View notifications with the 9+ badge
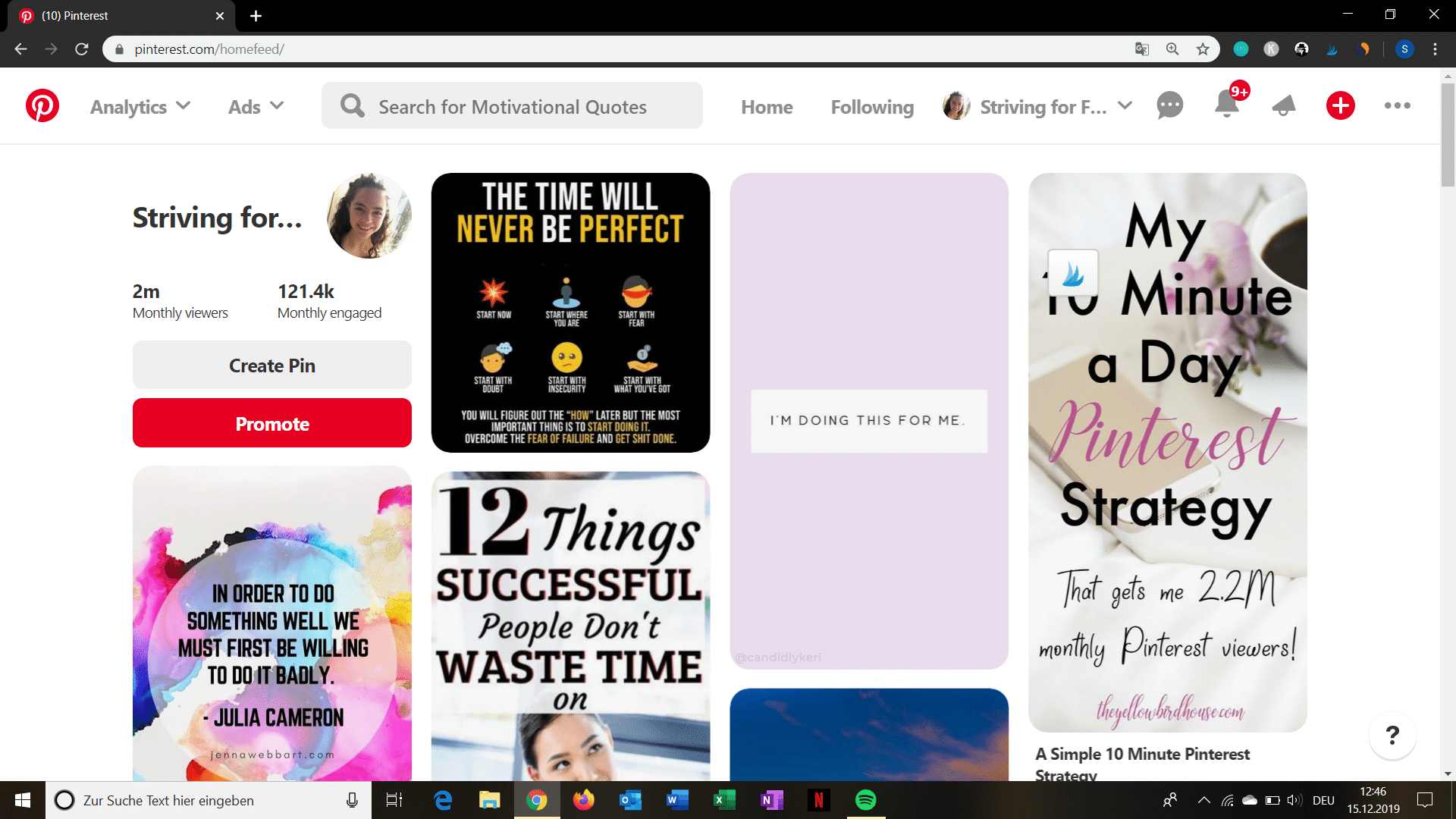1456x819 pixels. point(1225,106)
